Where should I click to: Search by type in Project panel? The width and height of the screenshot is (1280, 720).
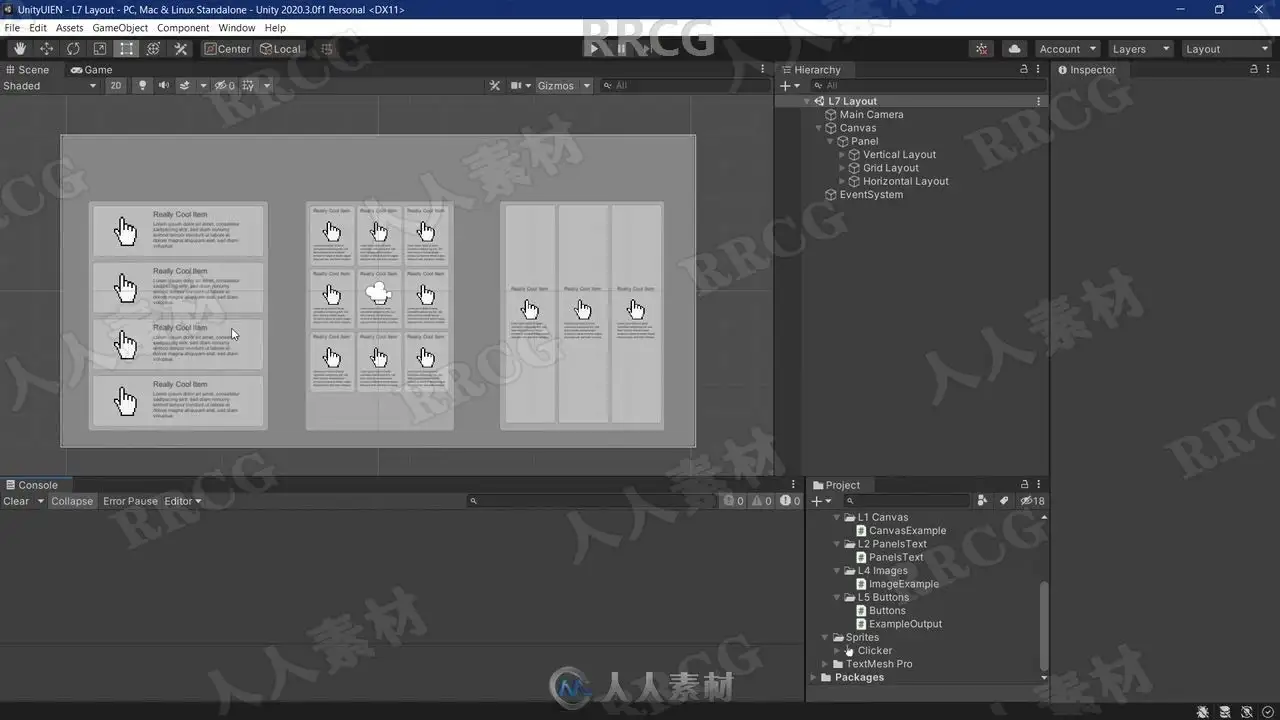[983, 501]
